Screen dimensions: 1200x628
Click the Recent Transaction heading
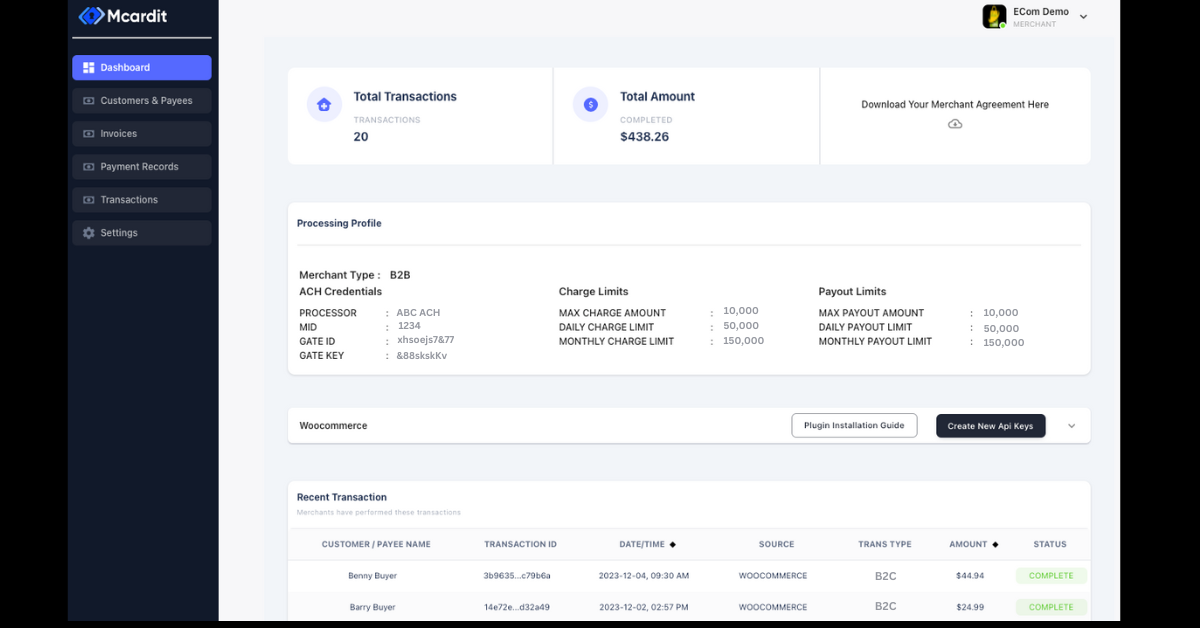coord(342,497)
